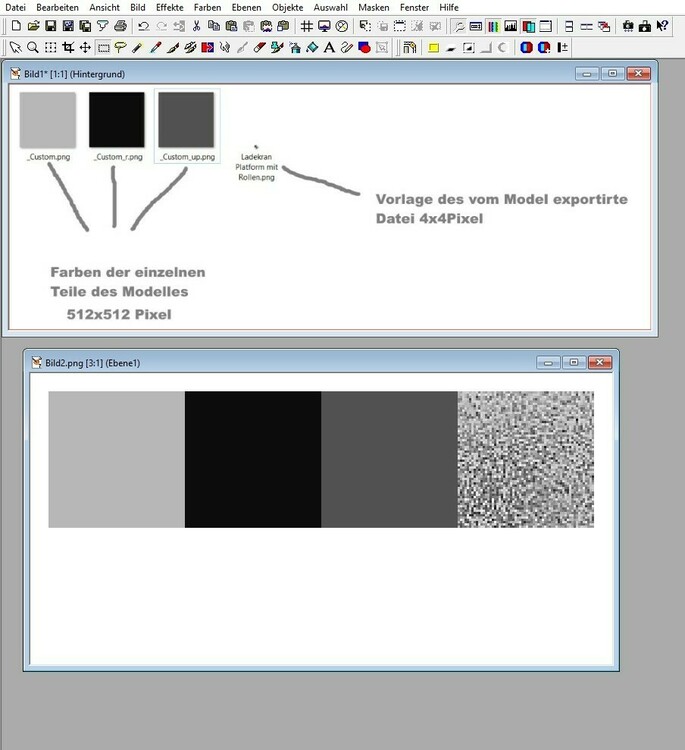Viewport: 685px width, 750px height.
Task: Click the New document icon
Action: click(x=16, y=26)
